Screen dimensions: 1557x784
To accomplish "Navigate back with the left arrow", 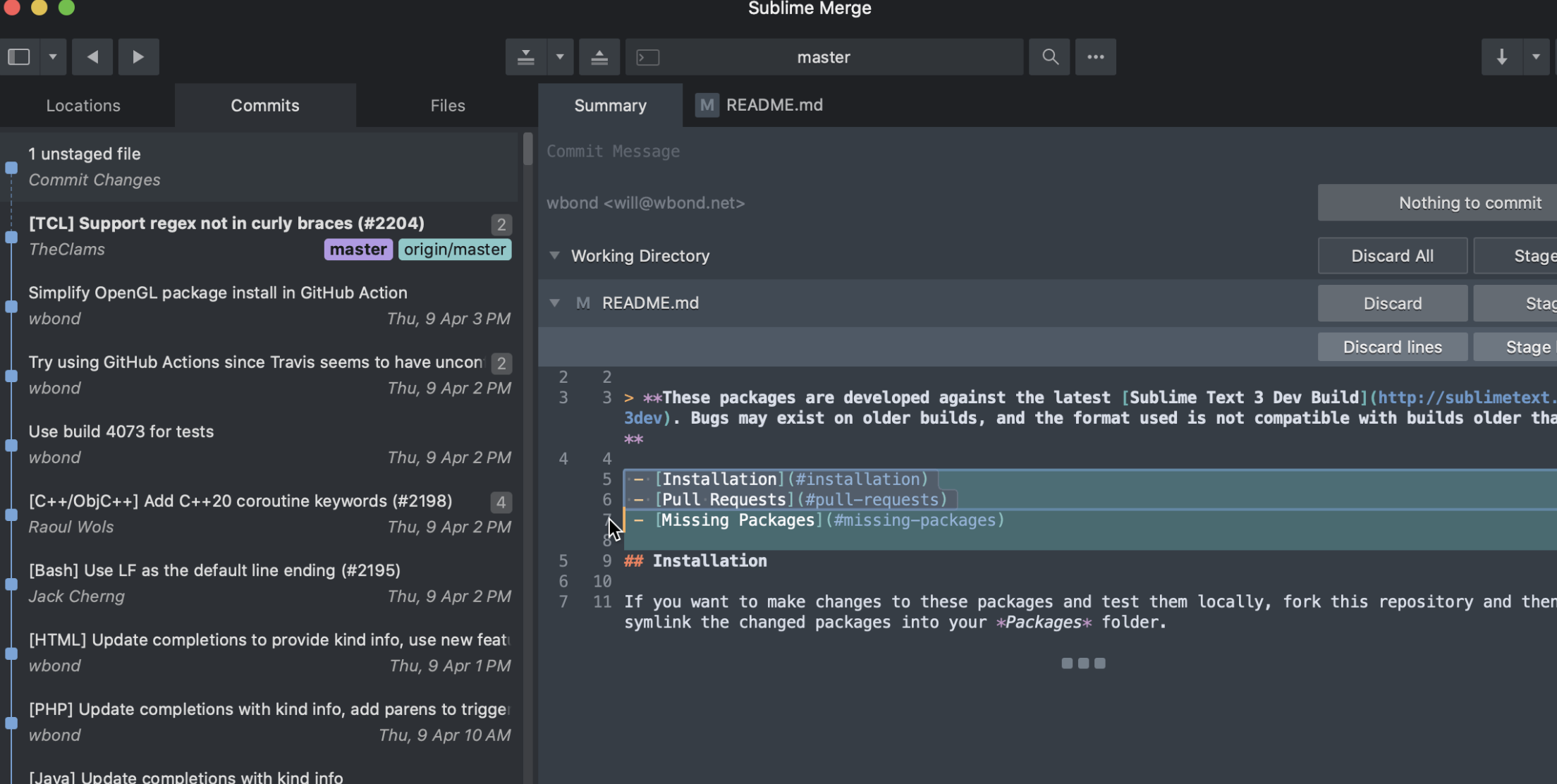I will [x=92, y=57].
